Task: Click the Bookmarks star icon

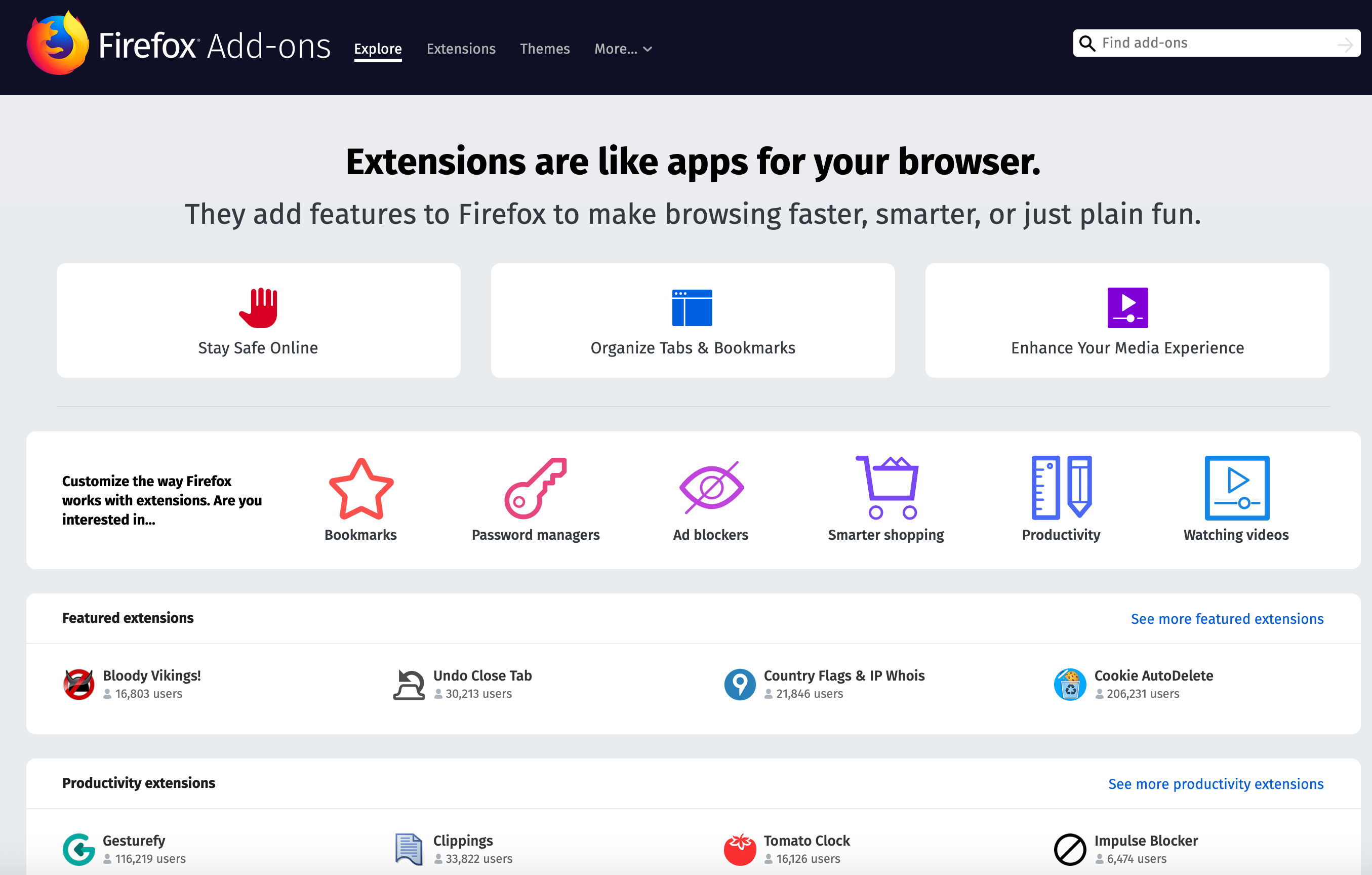Action: [x=361, y=489]
